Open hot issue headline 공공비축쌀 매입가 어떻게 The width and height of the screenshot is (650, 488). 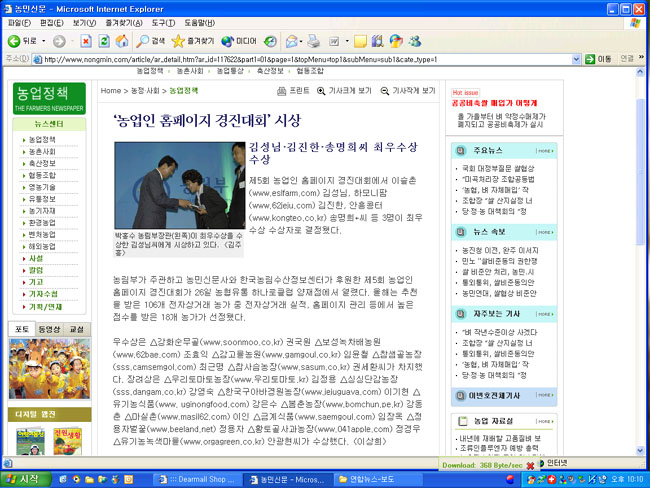point(494,103)
